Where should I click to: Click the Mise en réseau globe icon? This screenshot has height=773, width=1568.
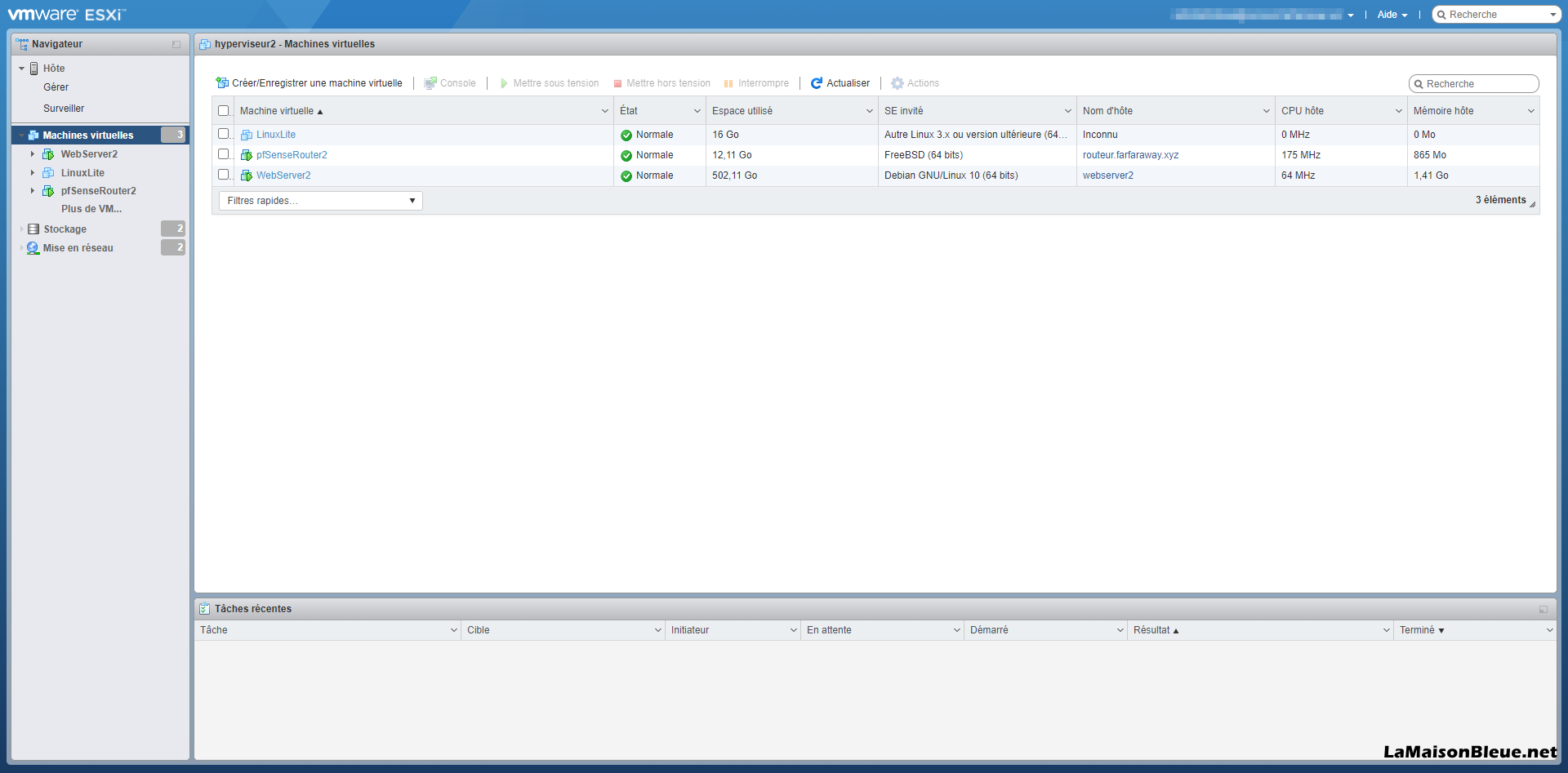point(33,248)
